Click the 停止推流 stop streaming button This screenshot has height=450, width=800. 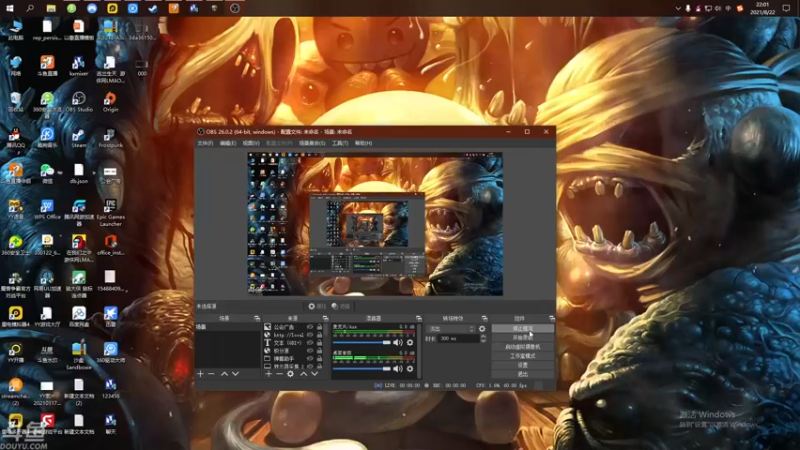pos(523,328)
